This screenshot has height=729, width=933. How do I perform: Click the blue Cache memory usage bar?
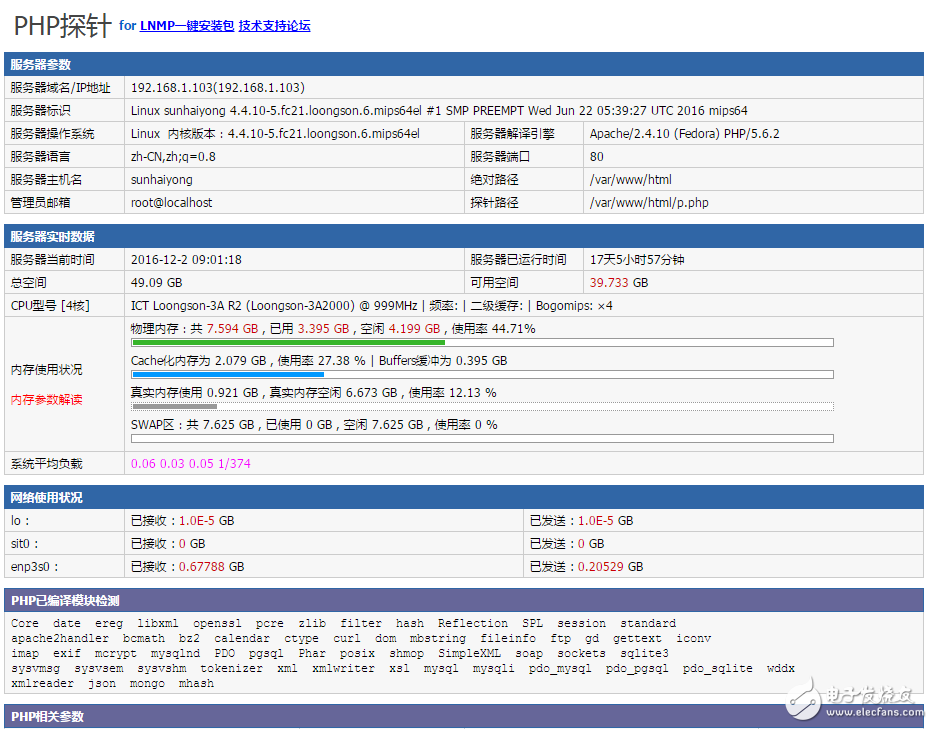click(x=227, y=375)
